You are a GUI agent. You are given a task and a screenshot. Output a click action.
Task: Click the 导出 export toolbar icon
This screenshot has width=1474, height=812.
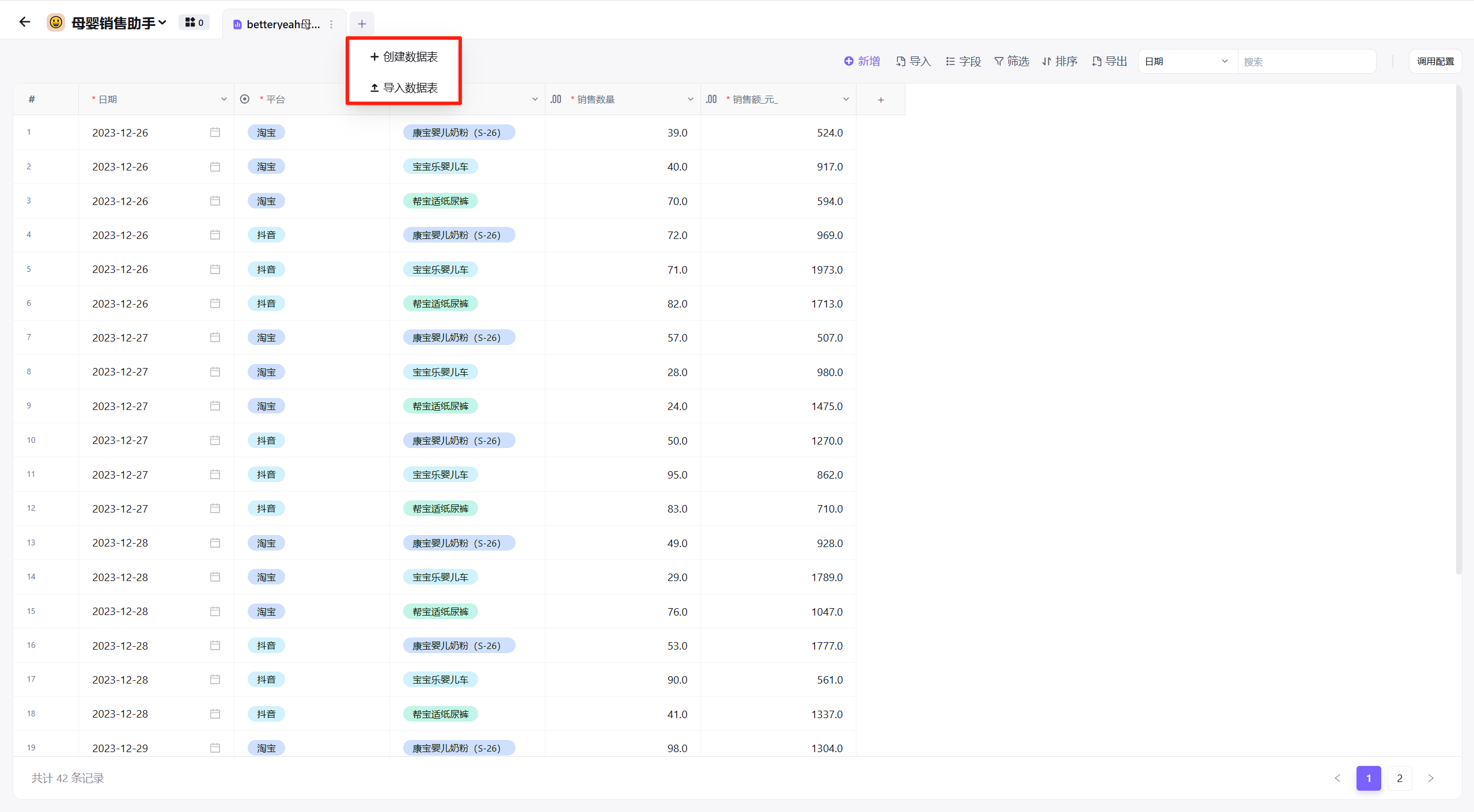click(1109, 61)
